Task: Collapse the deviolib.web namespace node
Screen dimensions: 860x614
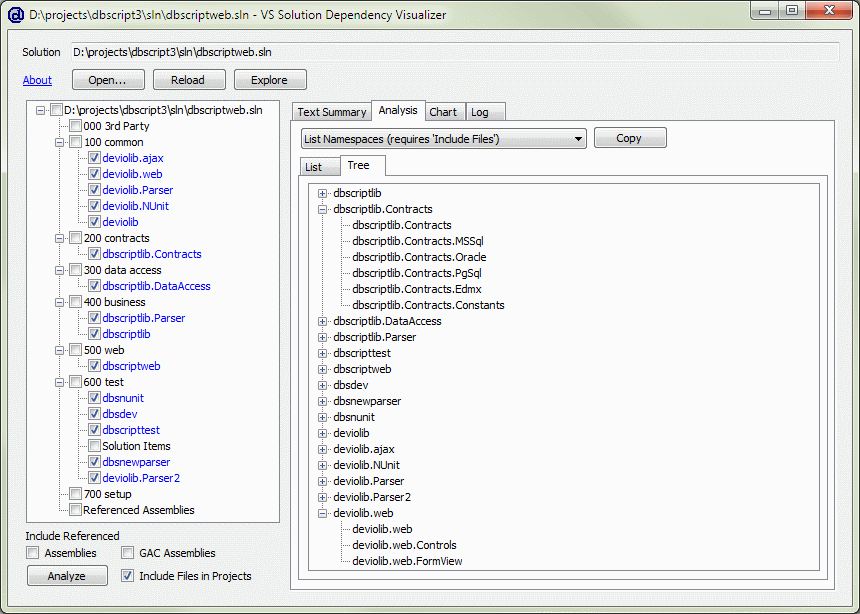Action: click(x=322, y=513)
